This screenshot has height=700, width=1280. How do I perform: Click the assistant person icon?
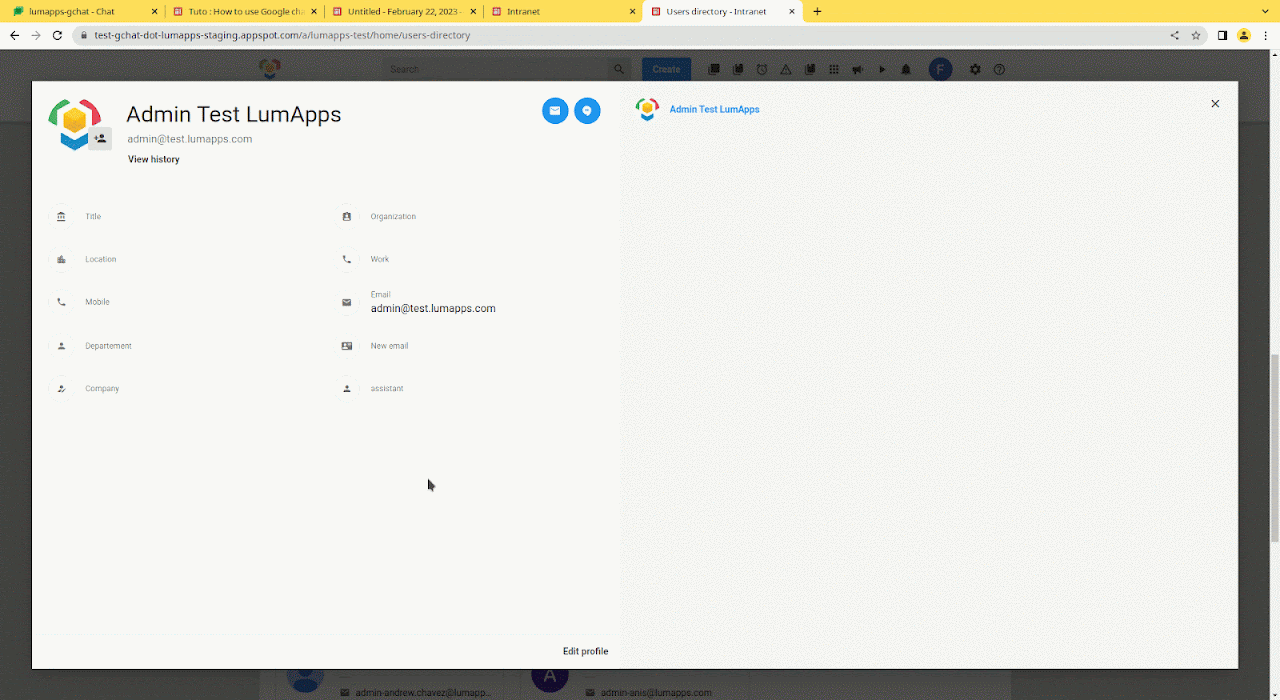(x=347, y=388)
